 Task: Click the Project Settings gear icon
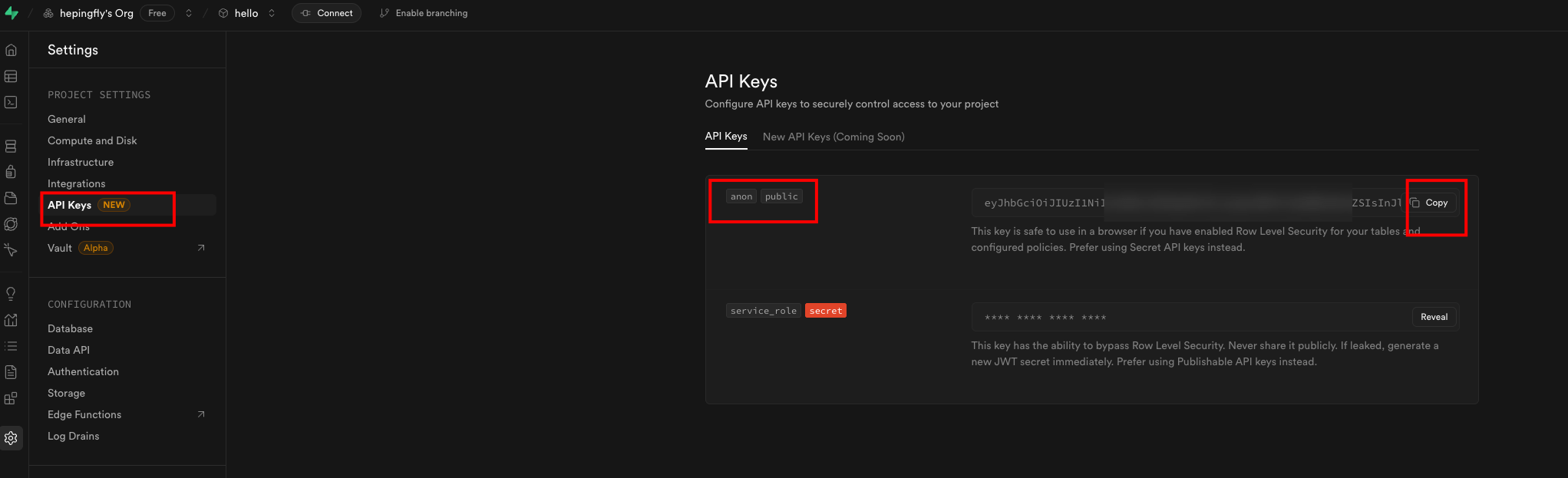tap(11, 438)
